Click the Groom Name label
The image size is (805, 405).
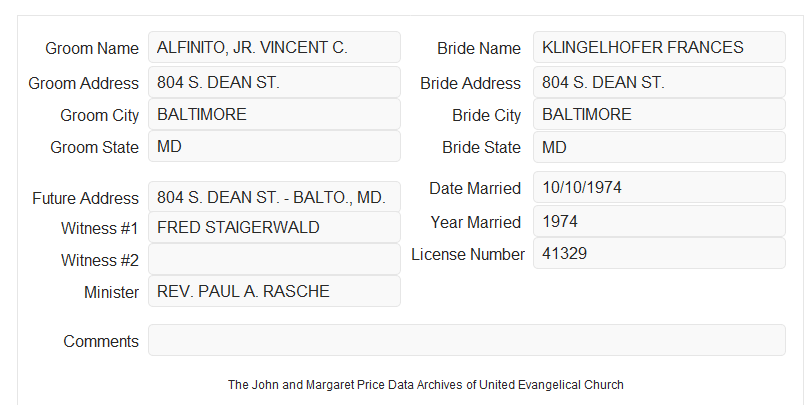92,48
